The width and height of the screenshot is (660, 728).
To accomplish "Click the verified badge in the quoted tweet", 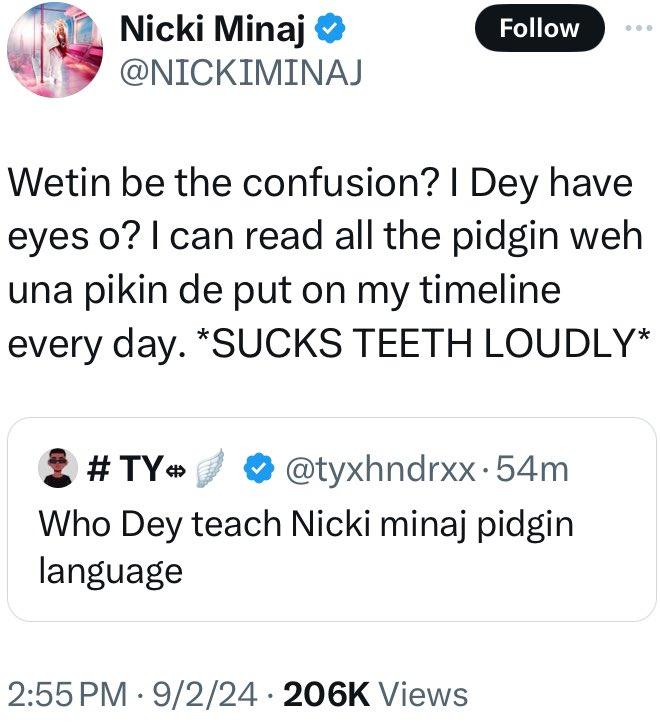I will pos(258,467).
